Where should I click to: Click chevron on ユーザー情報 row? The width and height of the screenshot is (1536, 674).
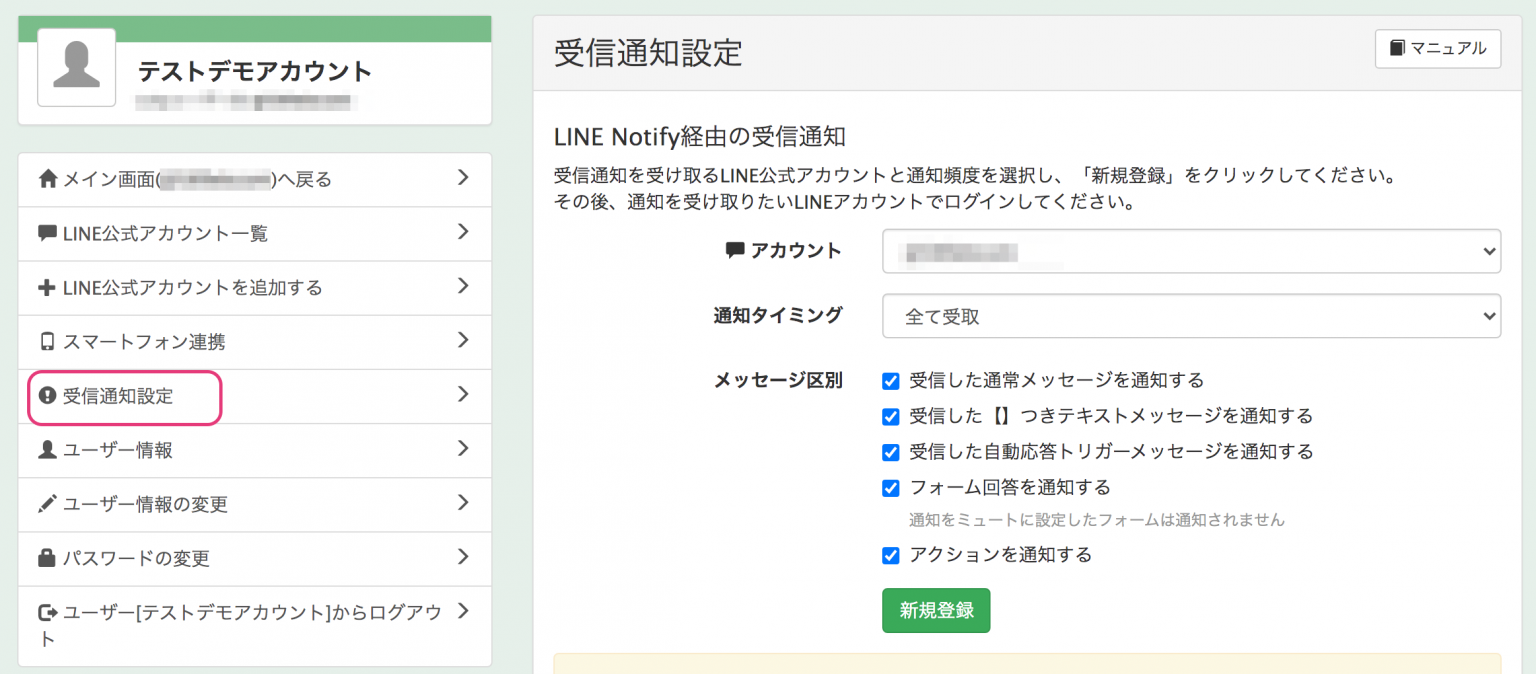point(462,449)
